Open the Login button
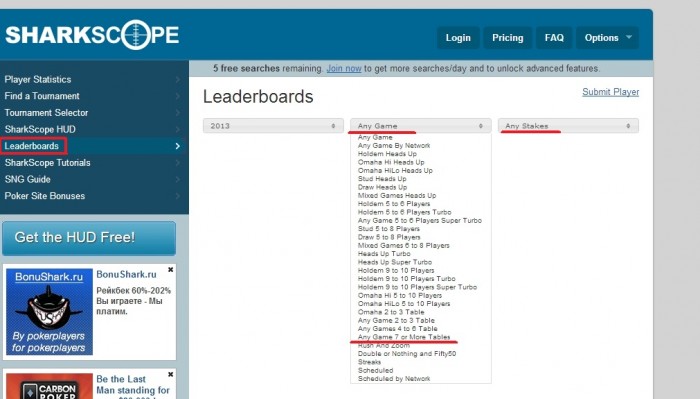The height and width of the screenshot is (399, 700). tap(458, 38)
